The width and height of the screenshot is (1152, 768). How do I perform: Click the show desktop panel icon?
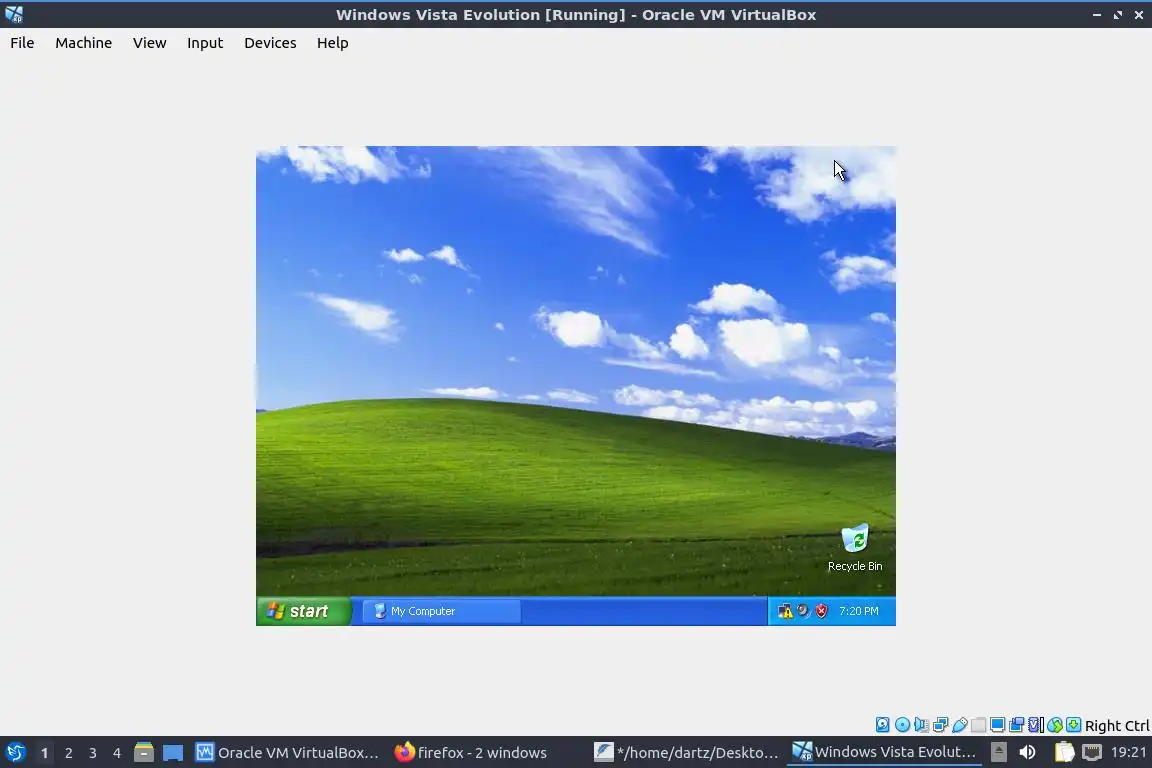tap(173, 753)
